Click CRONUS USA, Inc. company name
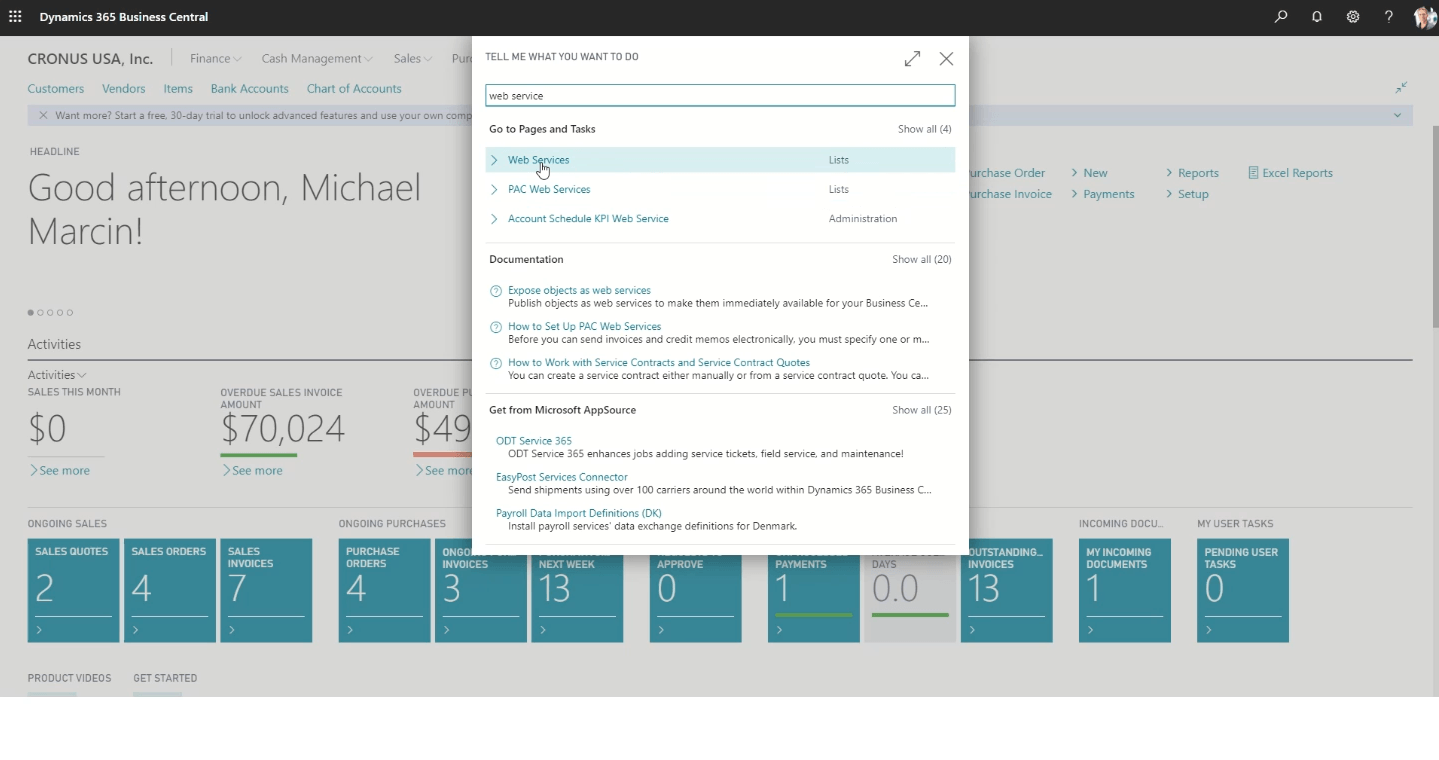The image size is (1439, 760). coord(90,59)
